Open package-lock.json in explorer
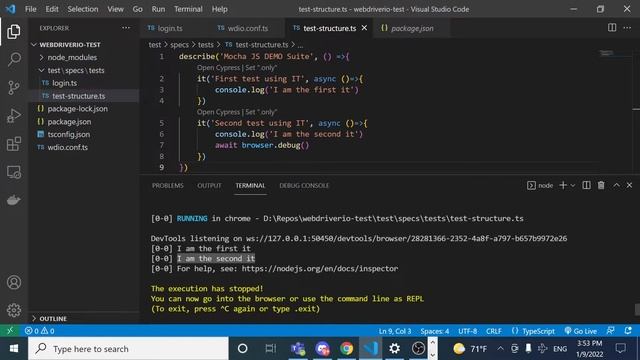This screenshot has width=640, height=360. coord(78,109)
